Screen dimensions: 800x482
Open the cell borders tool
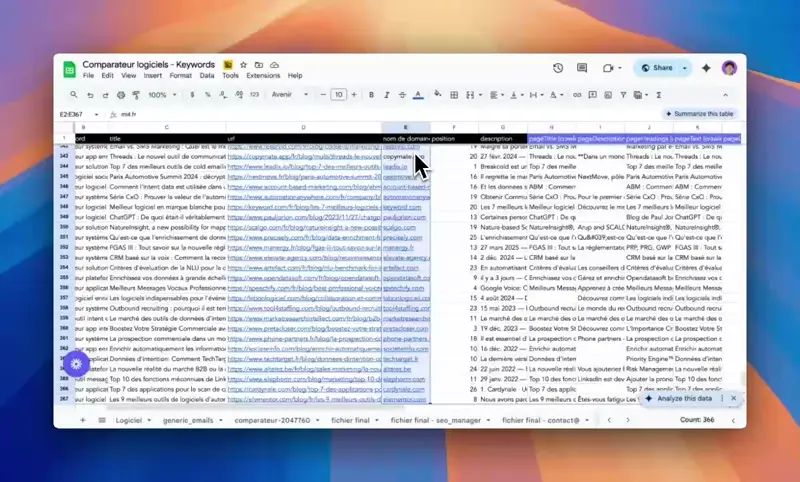(454, 95)
